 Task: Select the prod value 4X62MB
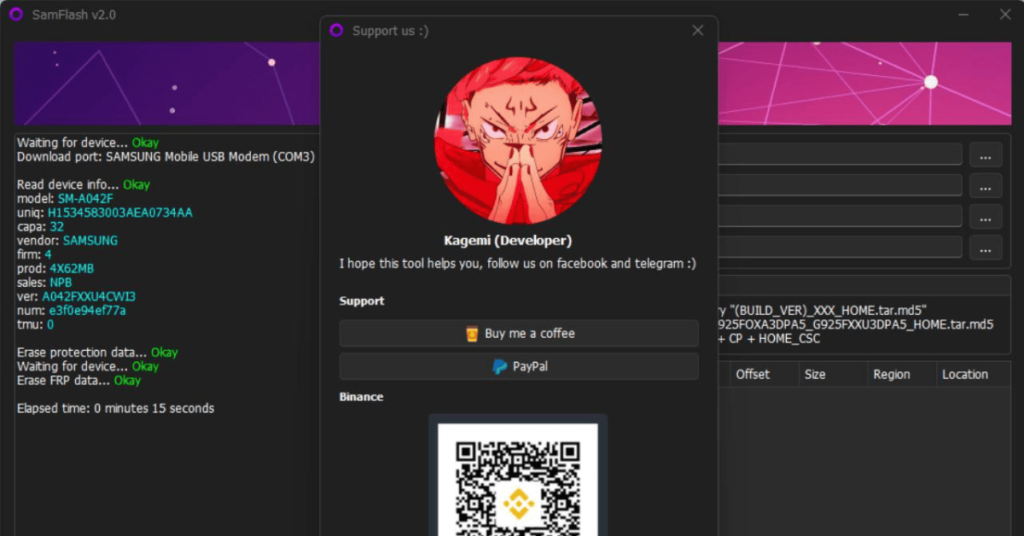pyautogui.click(x=72, y=268)
